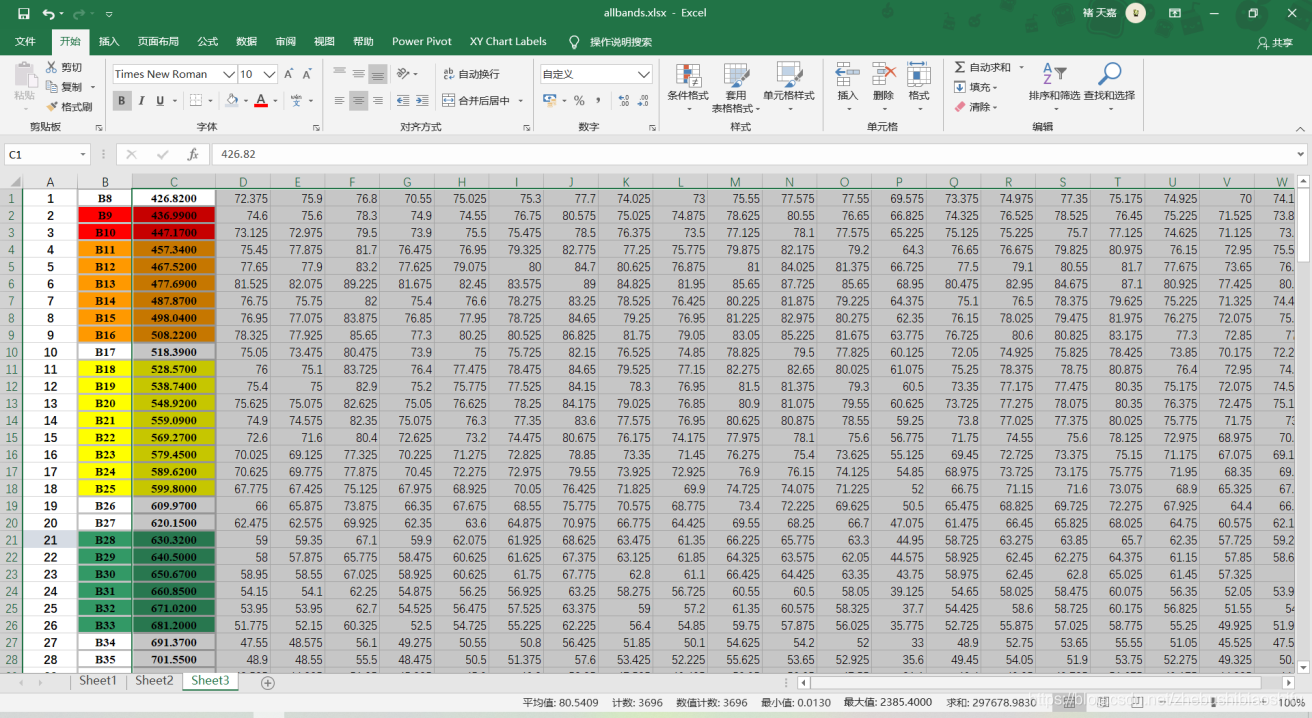Click the Clear (清除) button
Viewport: 1312px width, 718px height.
975,106
